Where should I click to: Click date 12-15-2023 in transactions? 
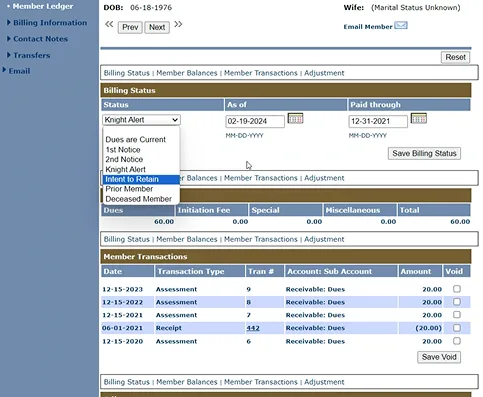[122, 289]
